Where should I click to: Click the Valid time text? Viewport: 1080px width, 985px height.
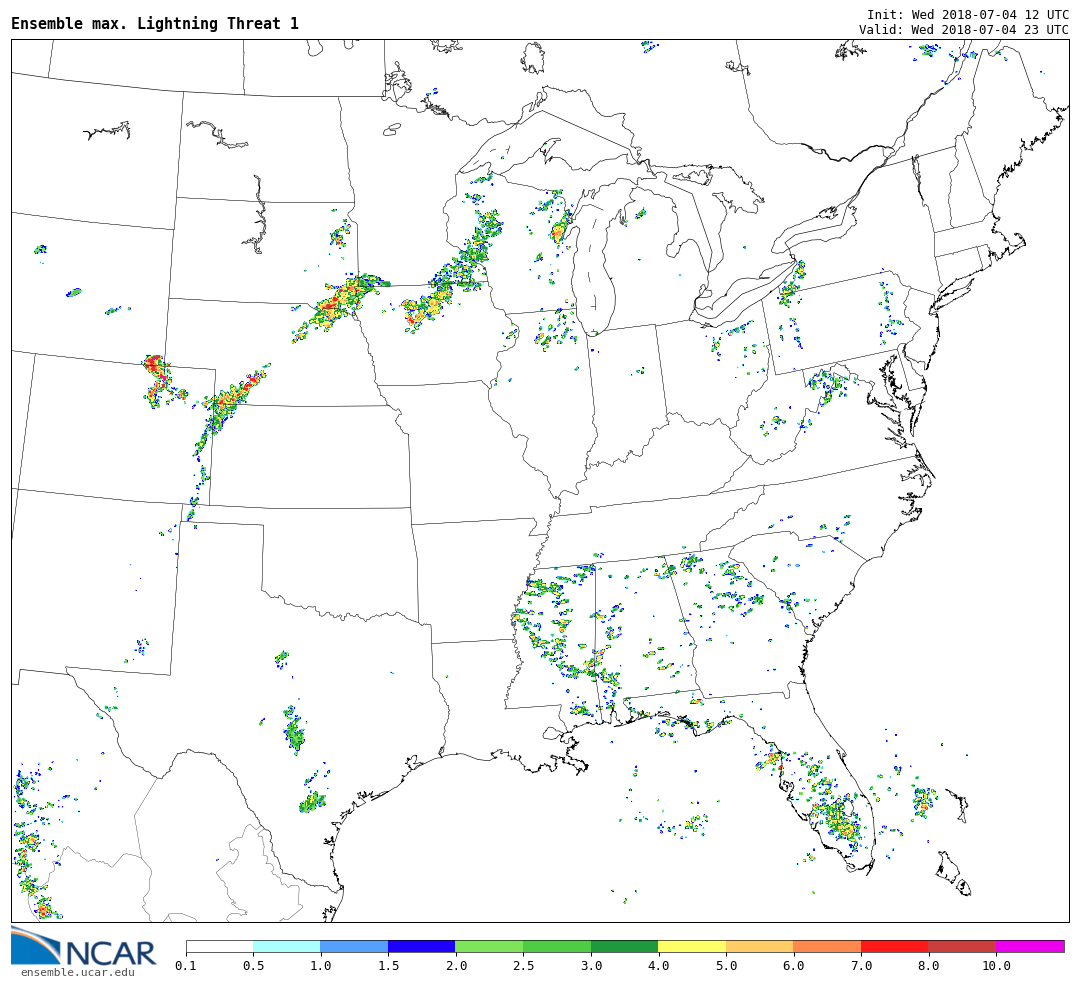pyautogui.click(x=963, y=30)
